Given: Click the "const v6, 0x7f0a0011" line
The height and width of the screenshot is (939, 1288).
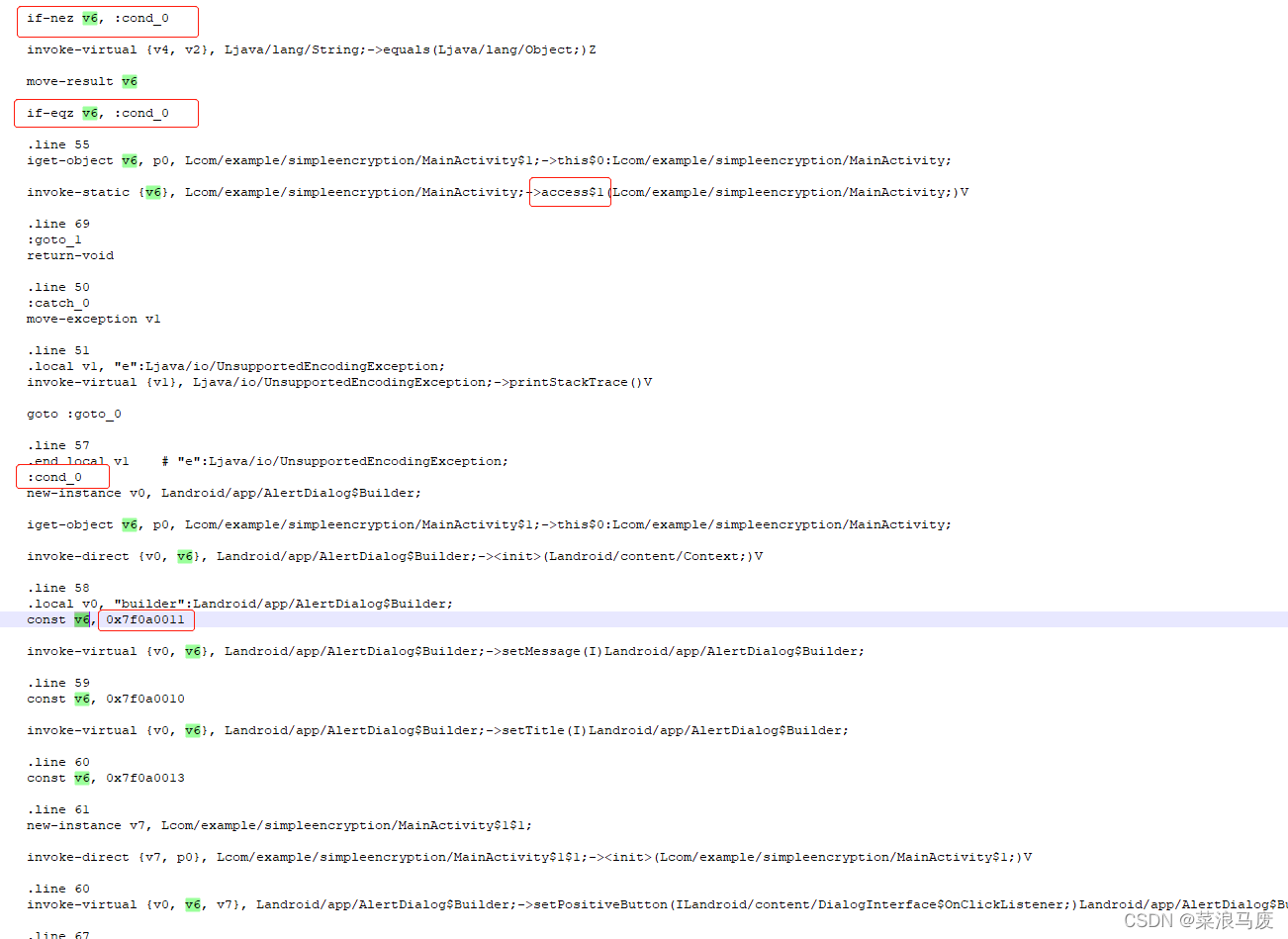Looking at the screenshot, I should pos(106,619).
